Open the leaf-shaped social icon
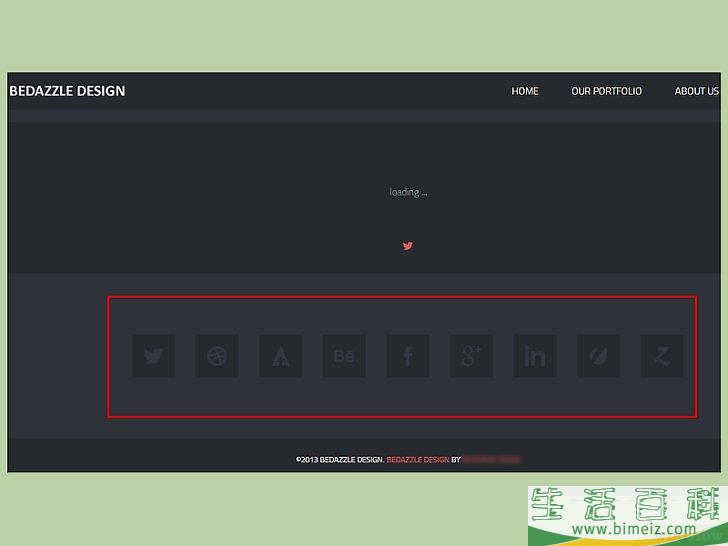This screenshot has height=546, width=728. pyautogui.click(x=598, y=356)
